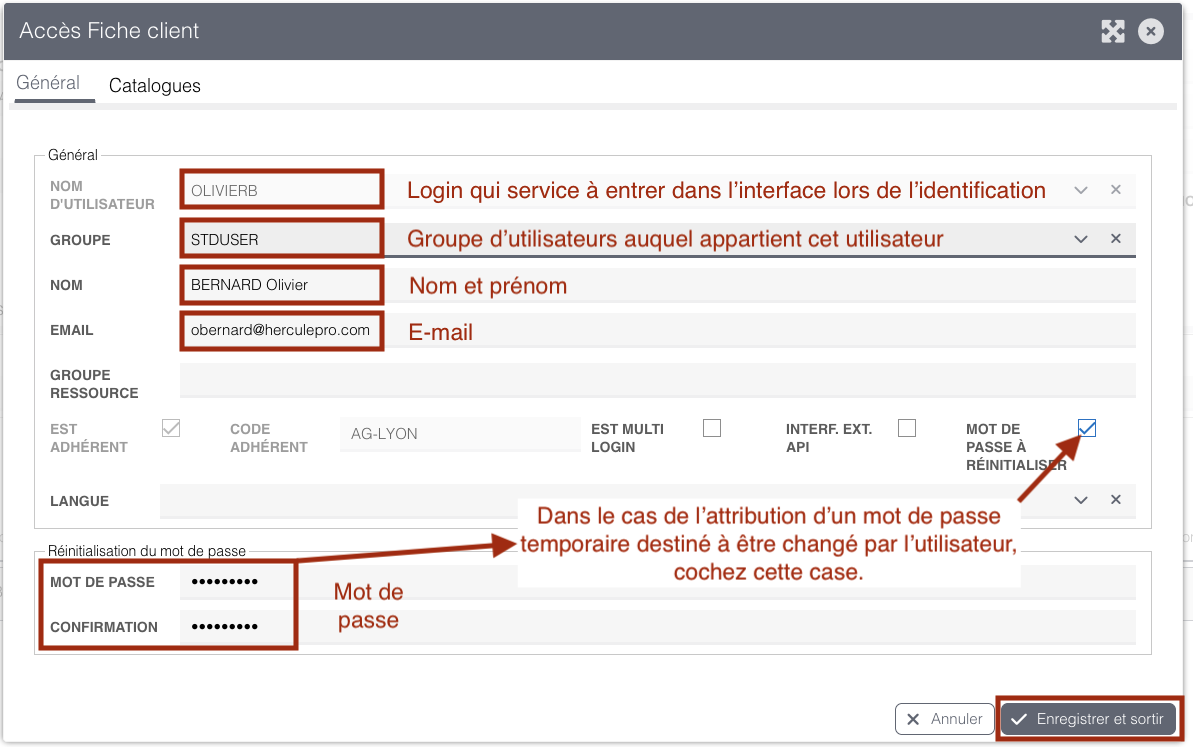Save with Enregistrer et sortir
The image size is (1193, 747).
click(1088, 719)
